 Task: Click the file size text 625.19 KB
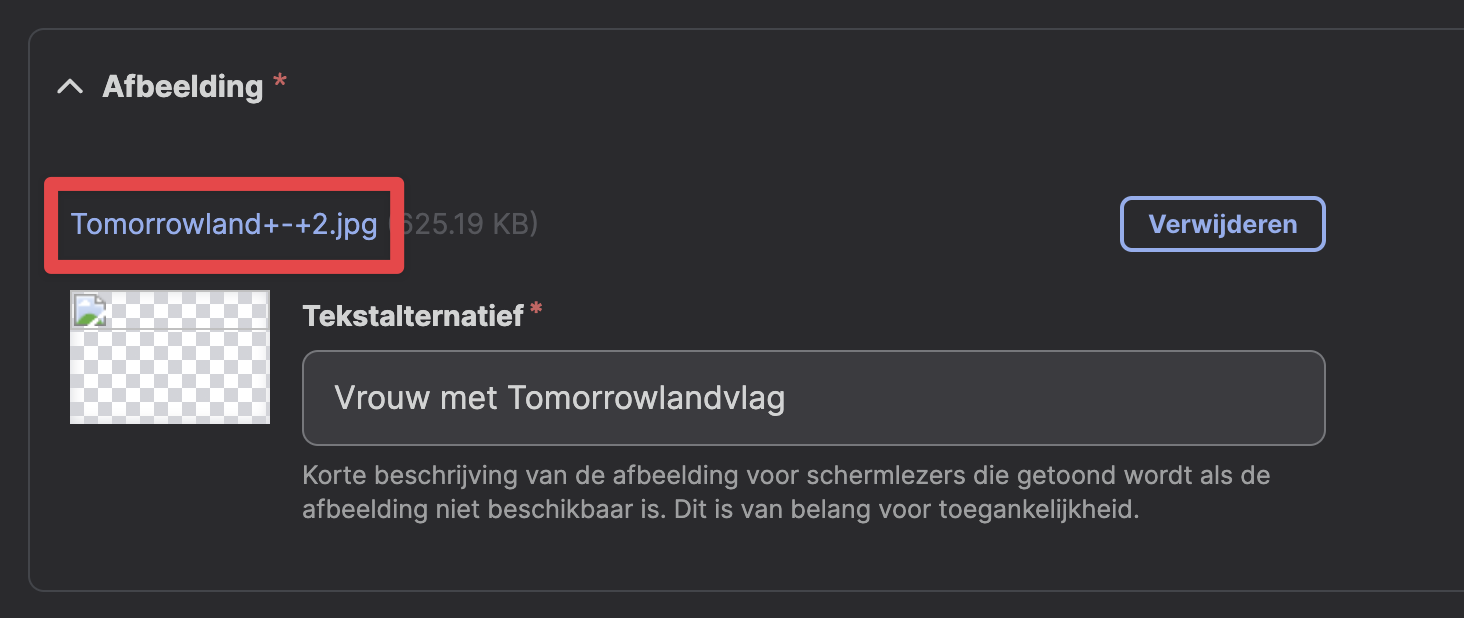pyautogui.click(x=463, y=224)
